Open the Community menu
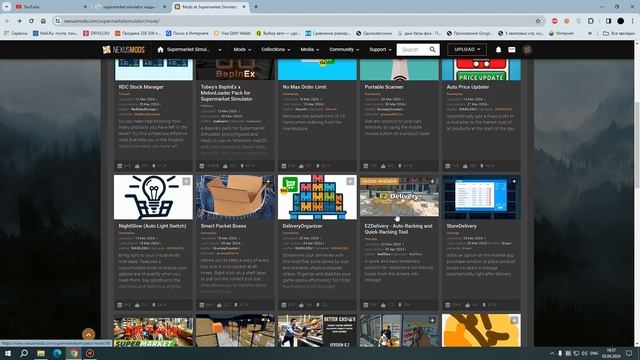Image resolution: width=640 pixels, height=360 pixels. click(344, 49)
